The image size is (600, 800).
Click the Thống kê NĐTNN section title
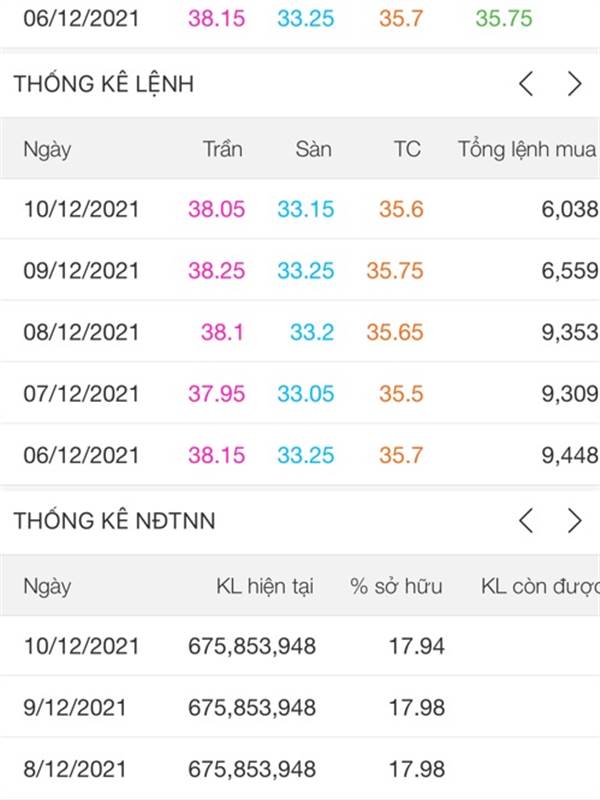click(114, 521)
